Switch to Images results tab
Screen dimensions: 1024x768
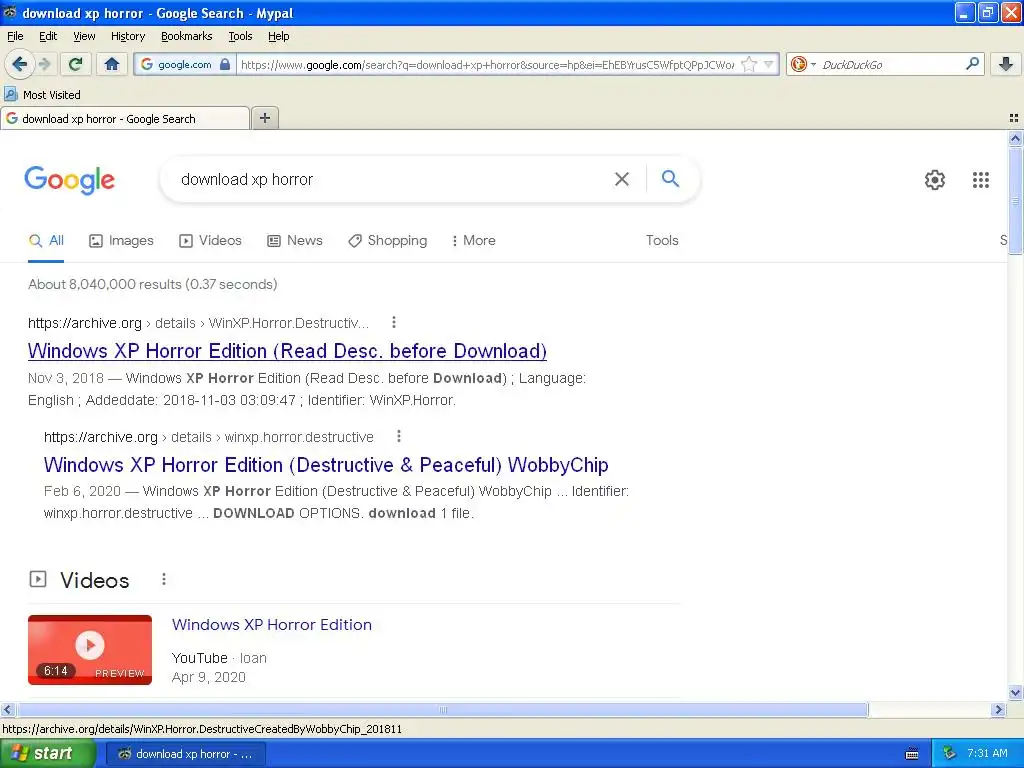121,241
